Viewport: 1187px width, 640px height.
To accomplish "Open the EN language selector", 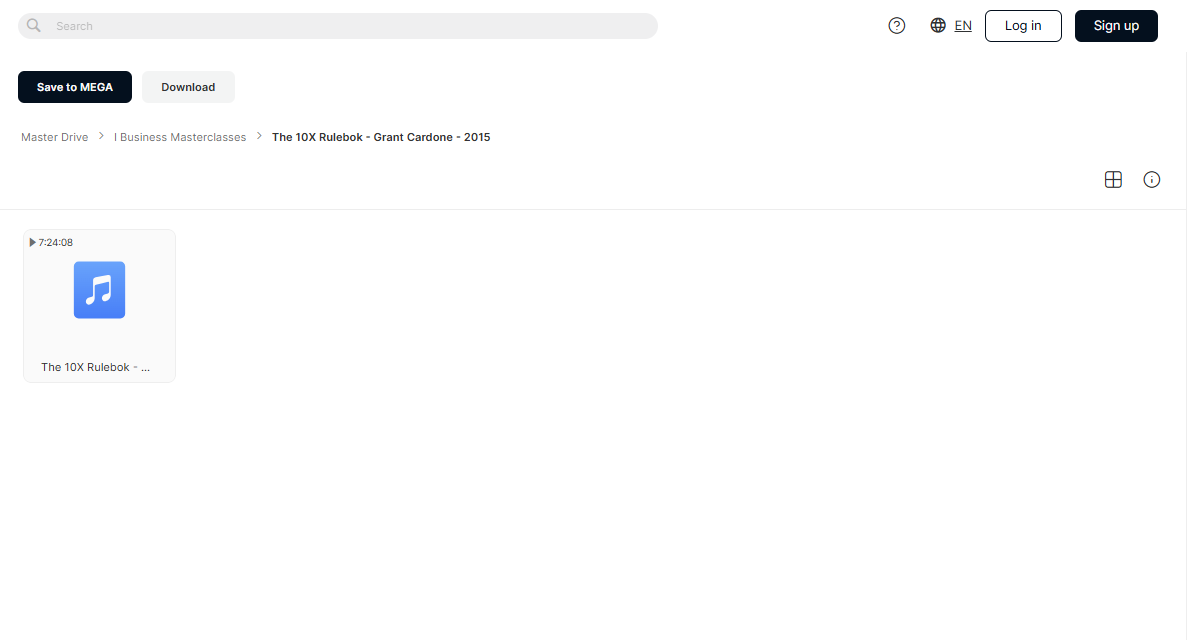I will pyautogui.click(x=963, y=26).
